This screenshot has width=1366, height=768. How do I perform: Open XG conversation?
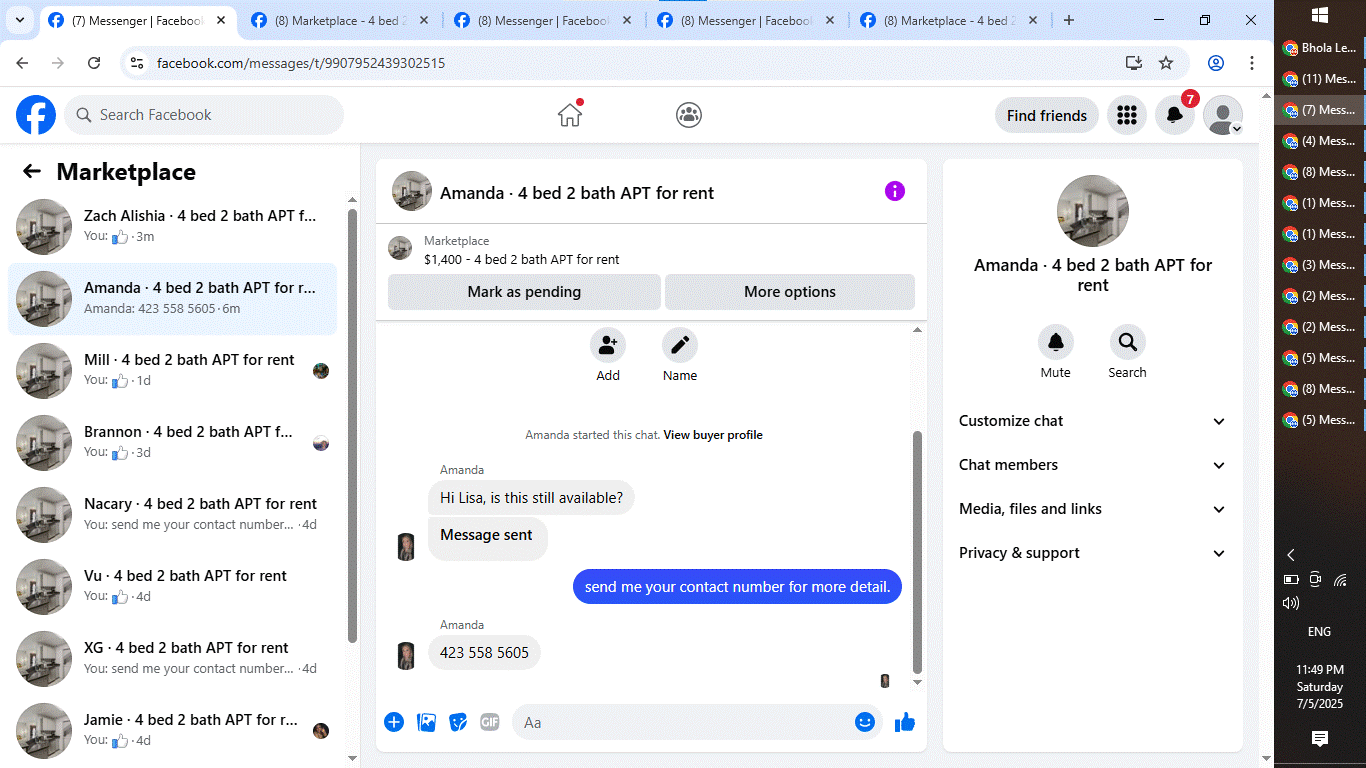pyautogui.click(x=172, y=659)
